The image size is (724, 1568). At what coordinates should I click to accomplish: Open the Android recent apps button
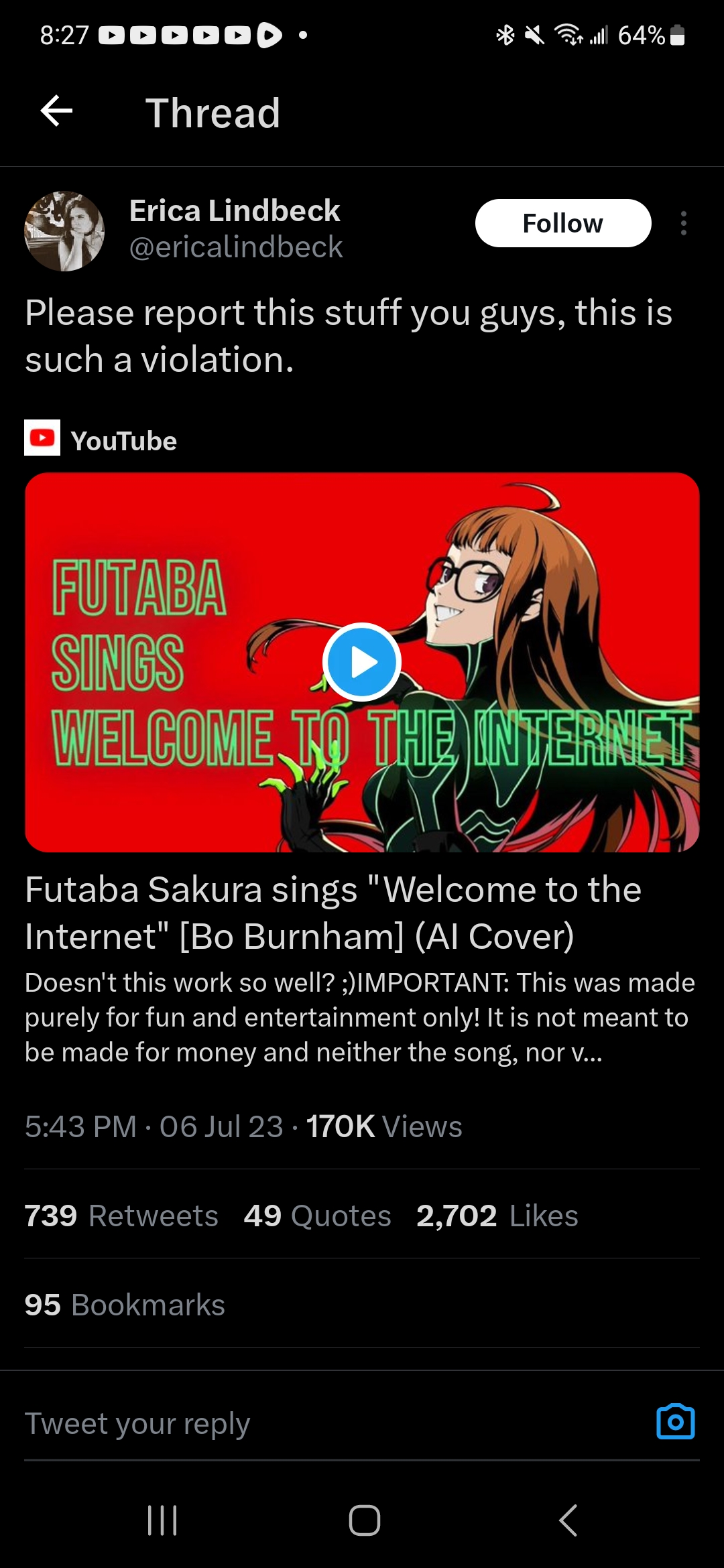(x=162, y=1520)
